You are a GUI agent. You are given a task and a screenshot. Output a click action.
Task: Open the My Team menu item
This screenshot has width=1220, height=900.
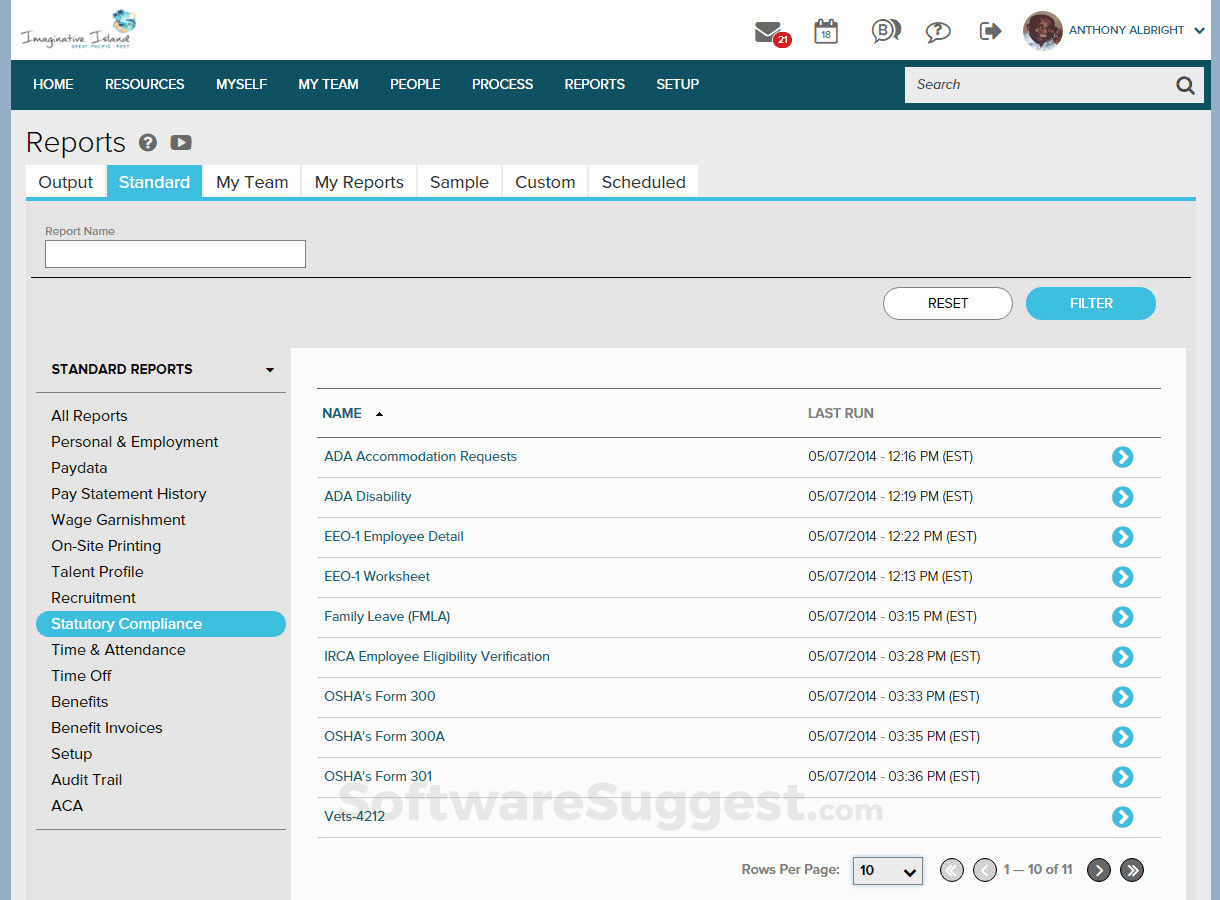[328, 84]
